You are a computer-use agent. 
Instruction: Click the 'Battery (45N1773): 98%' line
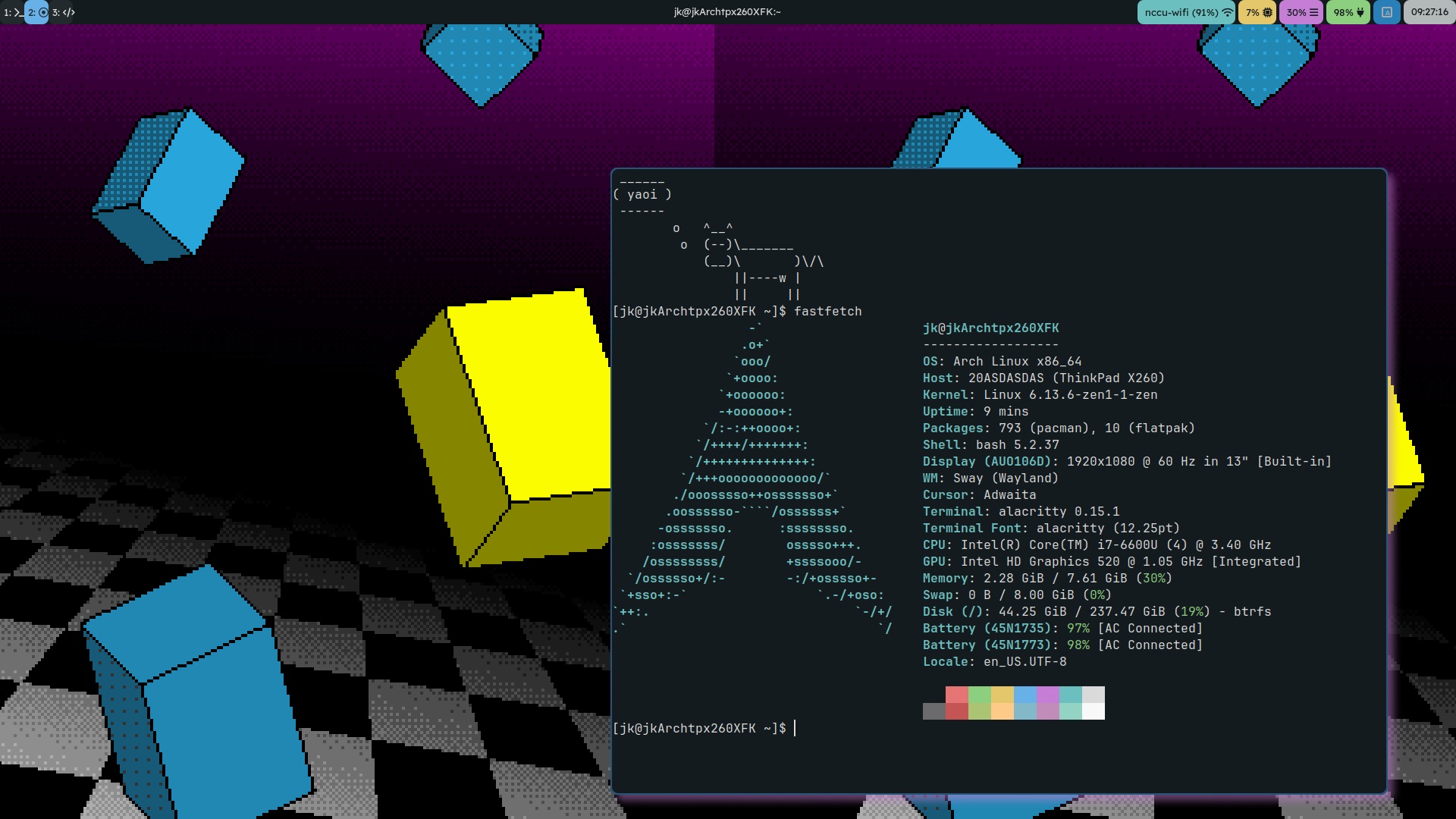coord(1062,645)
